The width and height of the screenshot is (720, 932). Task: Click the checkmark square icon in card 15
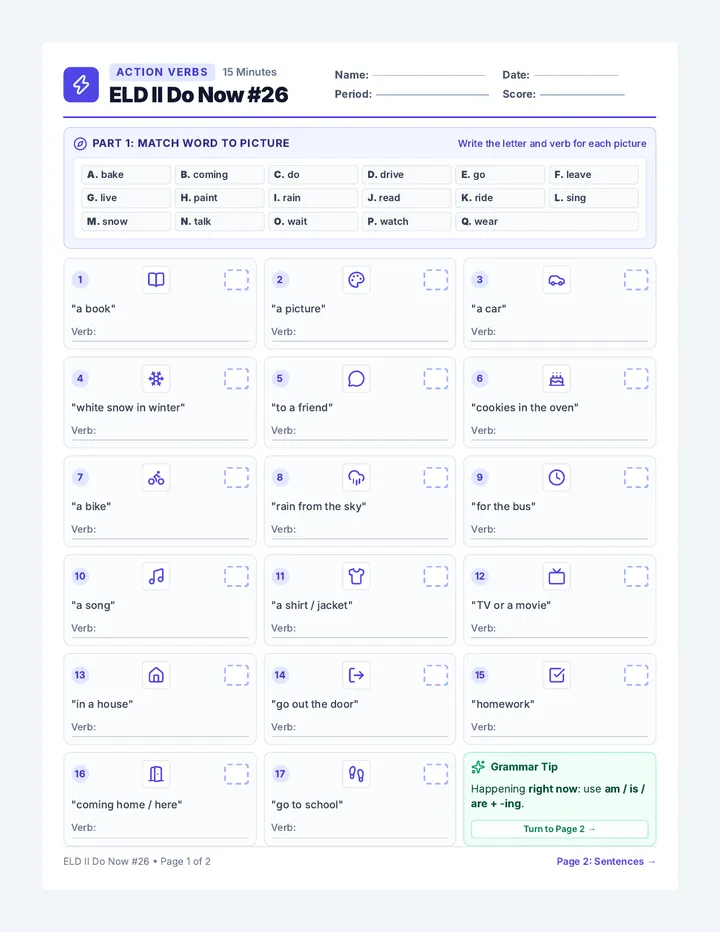coord(556,675)
